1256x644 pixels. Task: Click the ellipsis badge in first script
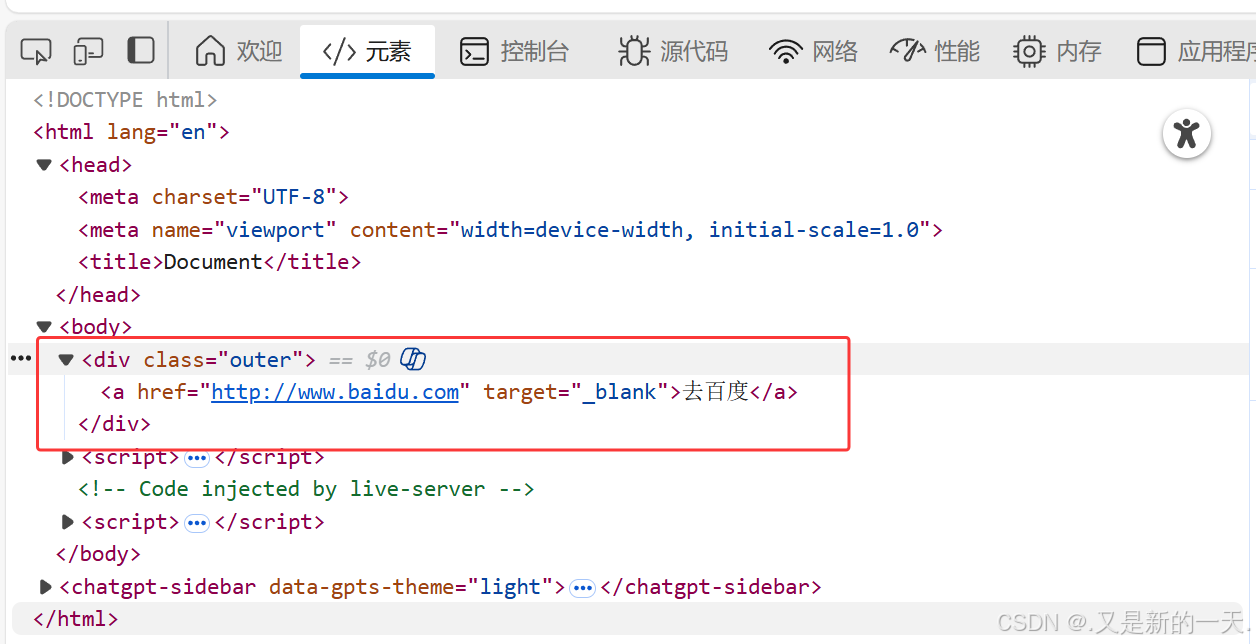[197, 458]
